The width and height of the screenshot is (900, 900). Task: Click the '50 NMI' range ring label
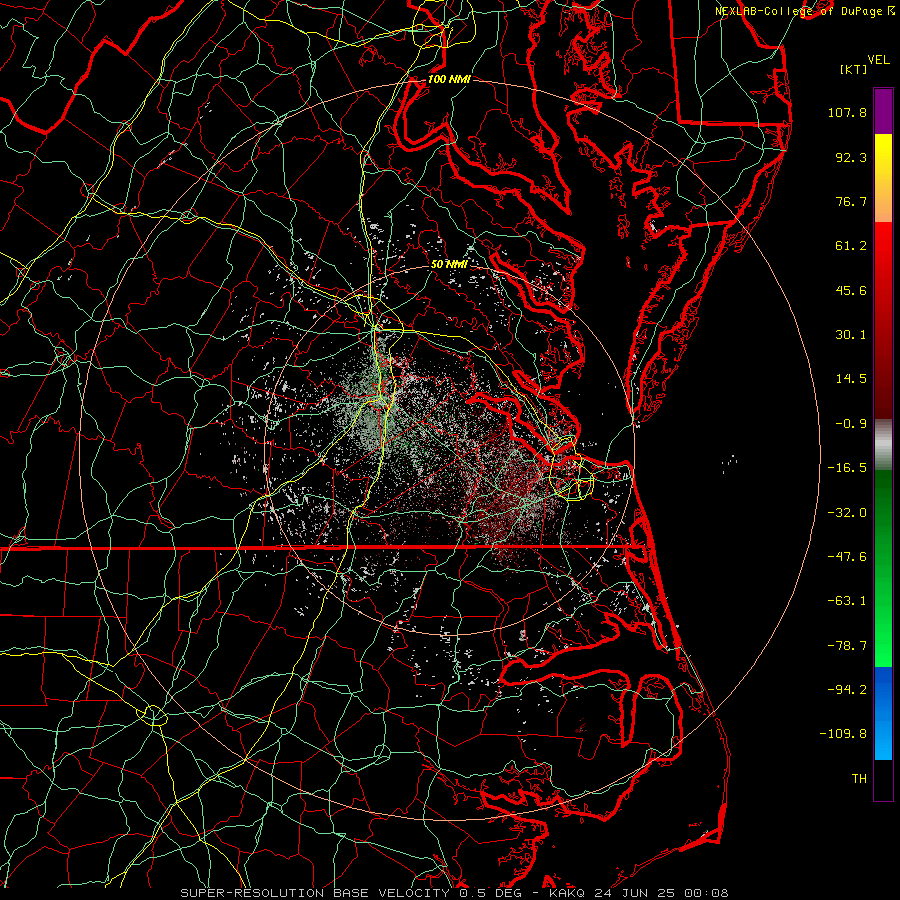pos(449,264)
